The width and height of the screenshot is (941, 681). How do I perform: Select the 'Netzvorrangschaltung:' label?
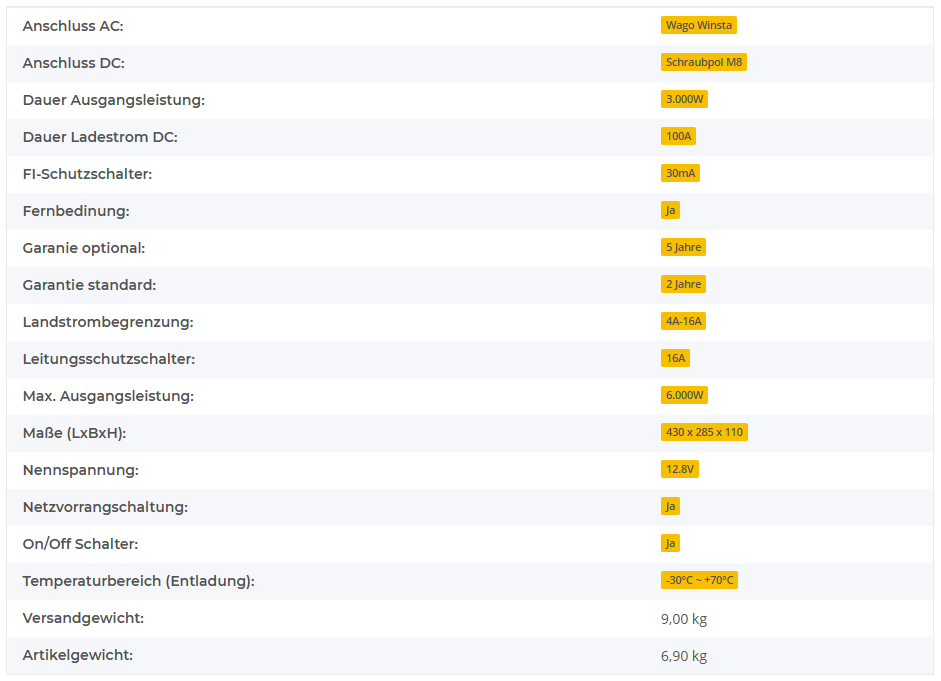[106, 507]
